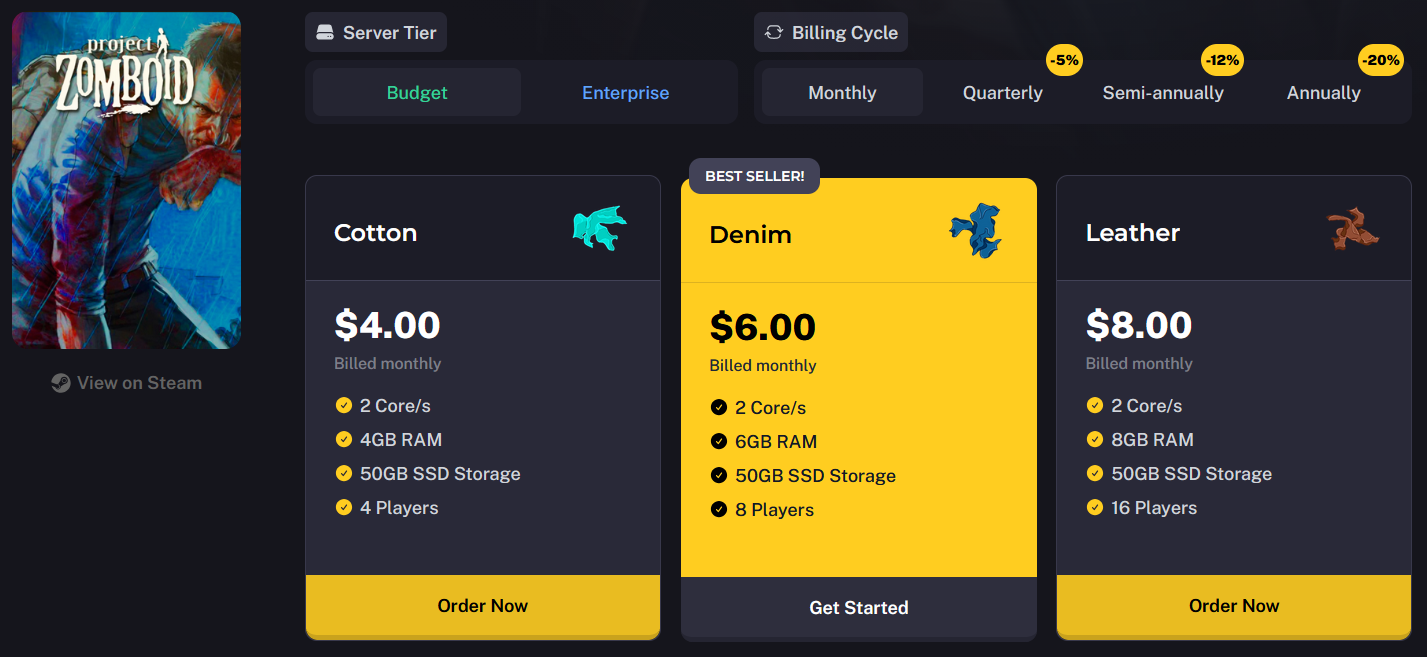Select Semi-annually billing option

(1163, 93)
